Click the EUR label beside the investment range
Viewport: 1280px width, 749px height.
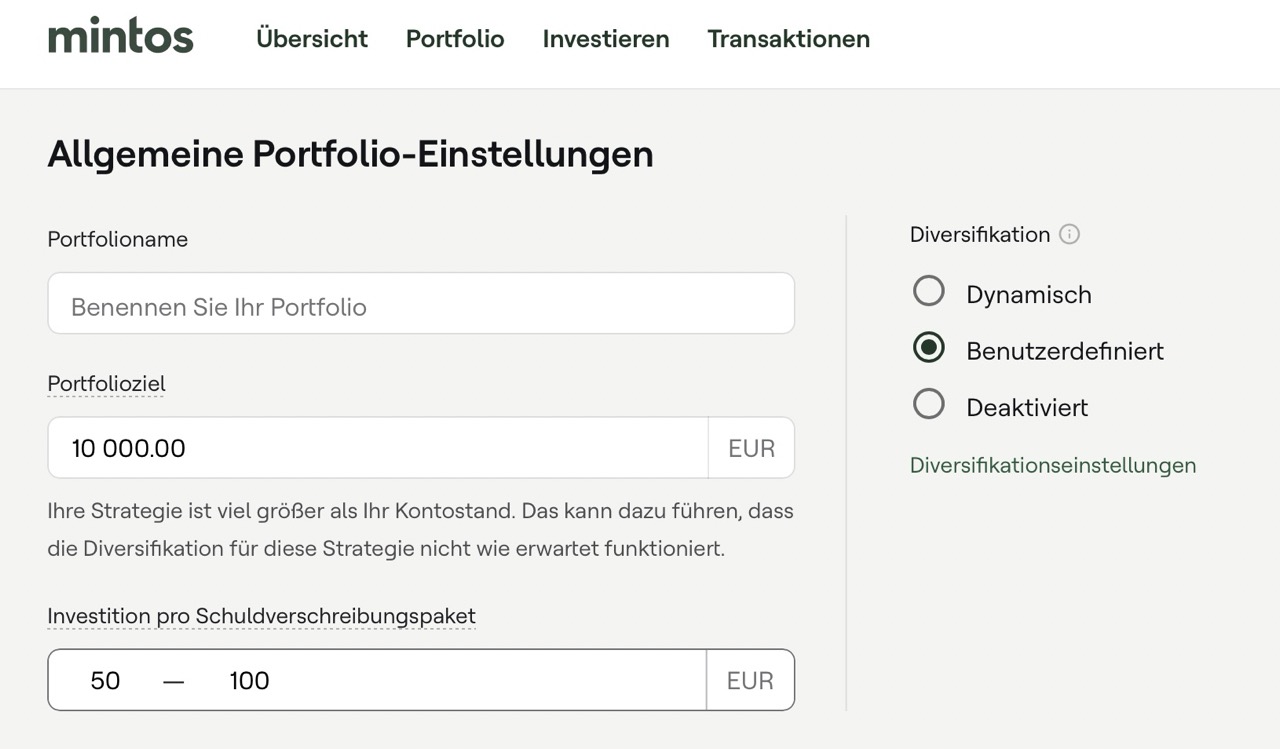tap(751, 680)
